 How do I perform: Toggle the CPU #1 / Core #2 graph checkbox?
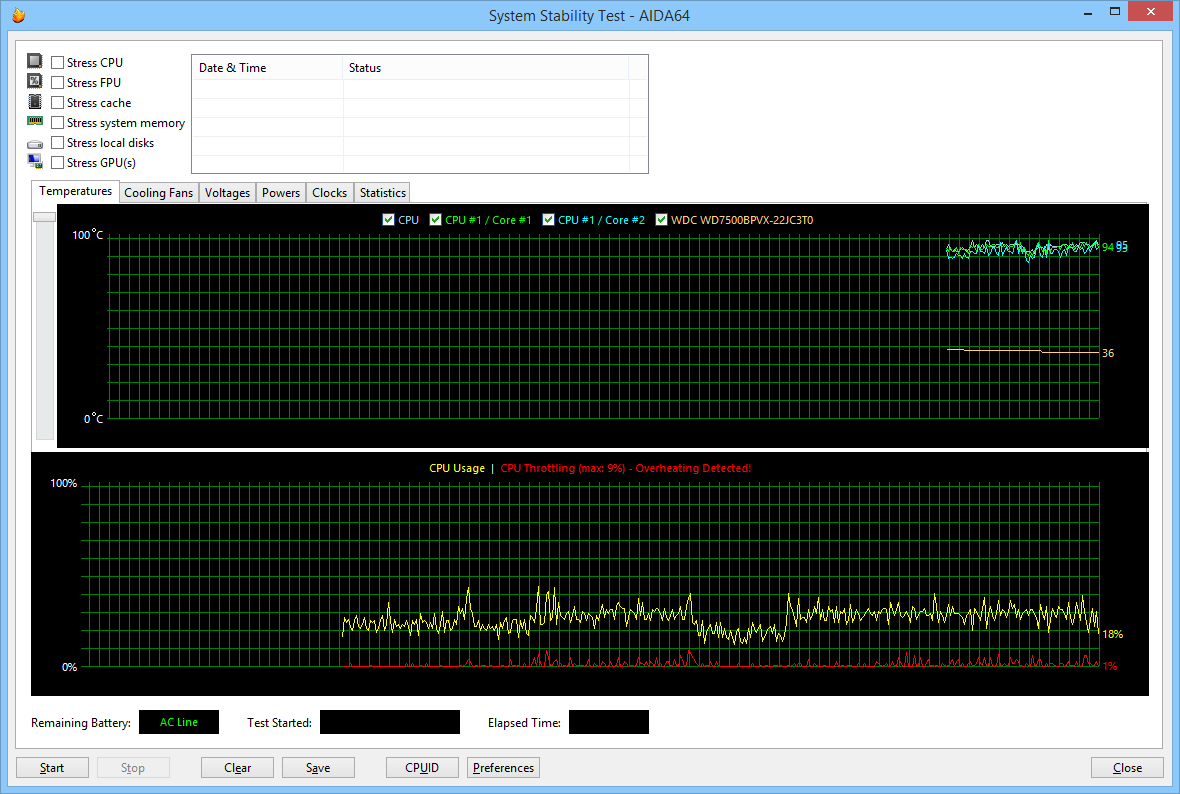pyautogui.click(x=549, y=220)
